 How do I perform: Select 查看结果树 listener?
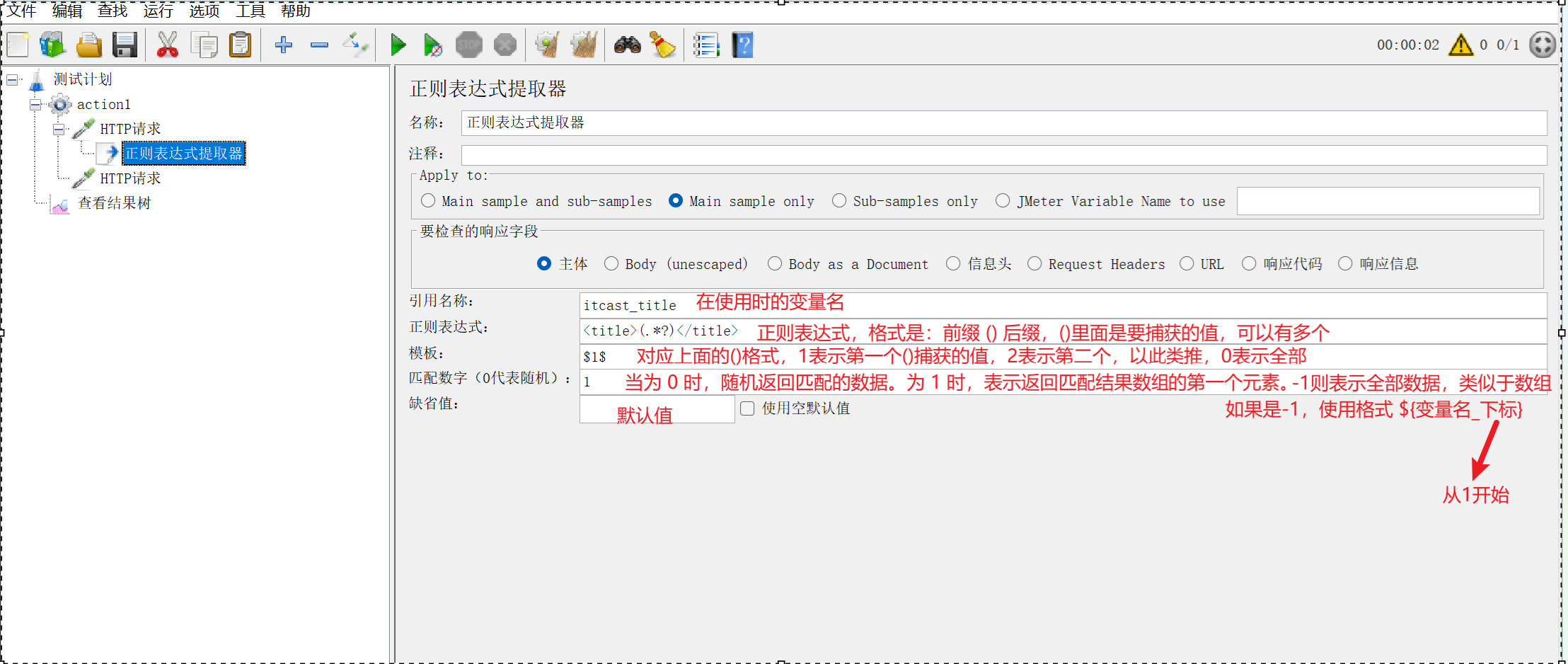pos(114,203)
